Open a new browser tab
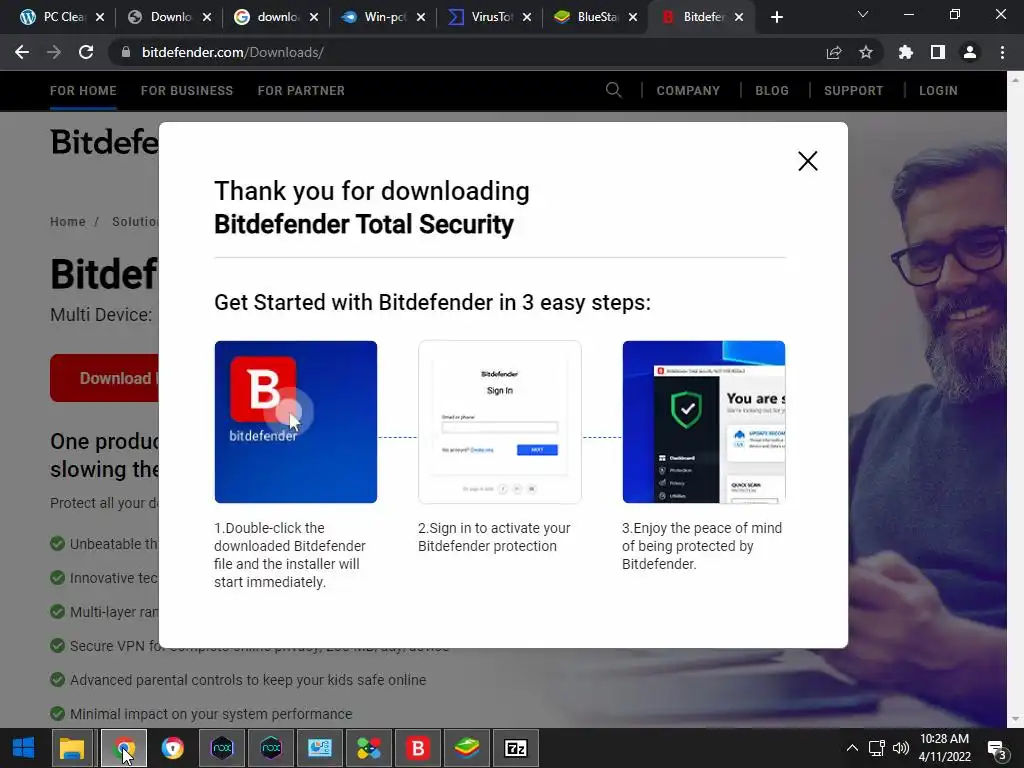1024x768 pixels. [776, 17]
